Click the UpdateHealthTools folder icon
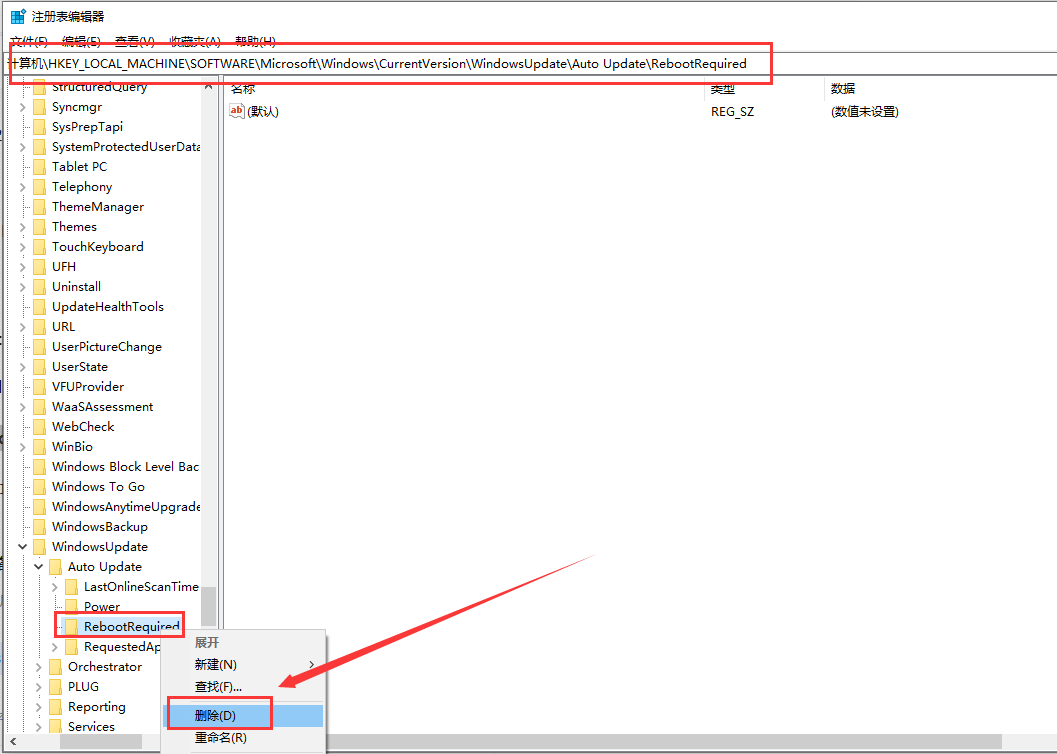The height and width of the screenshot is (754, 1057). click(x=40, y=307)
